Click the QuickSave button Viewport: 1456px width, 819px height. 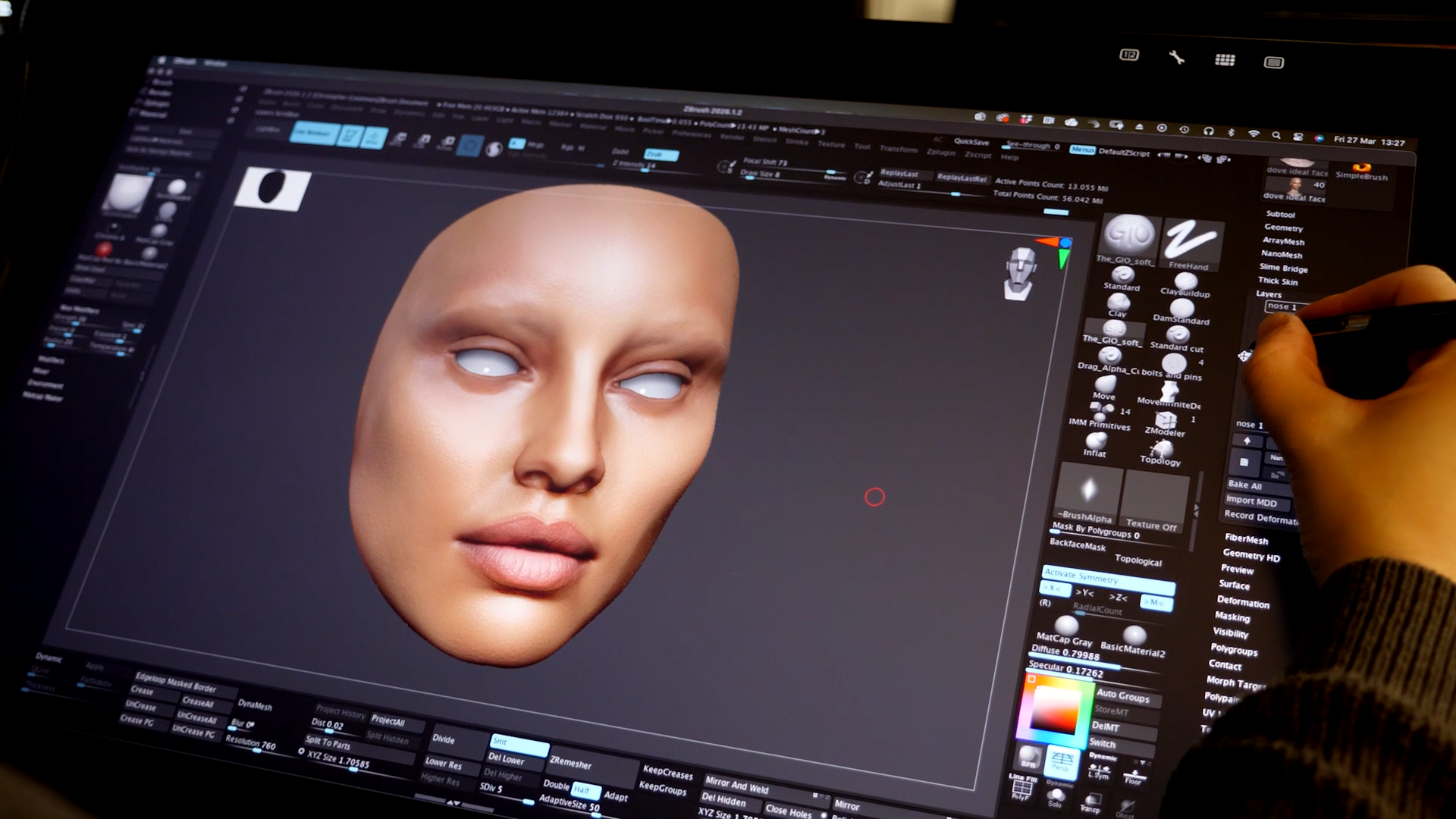click(x=971, y=142)
